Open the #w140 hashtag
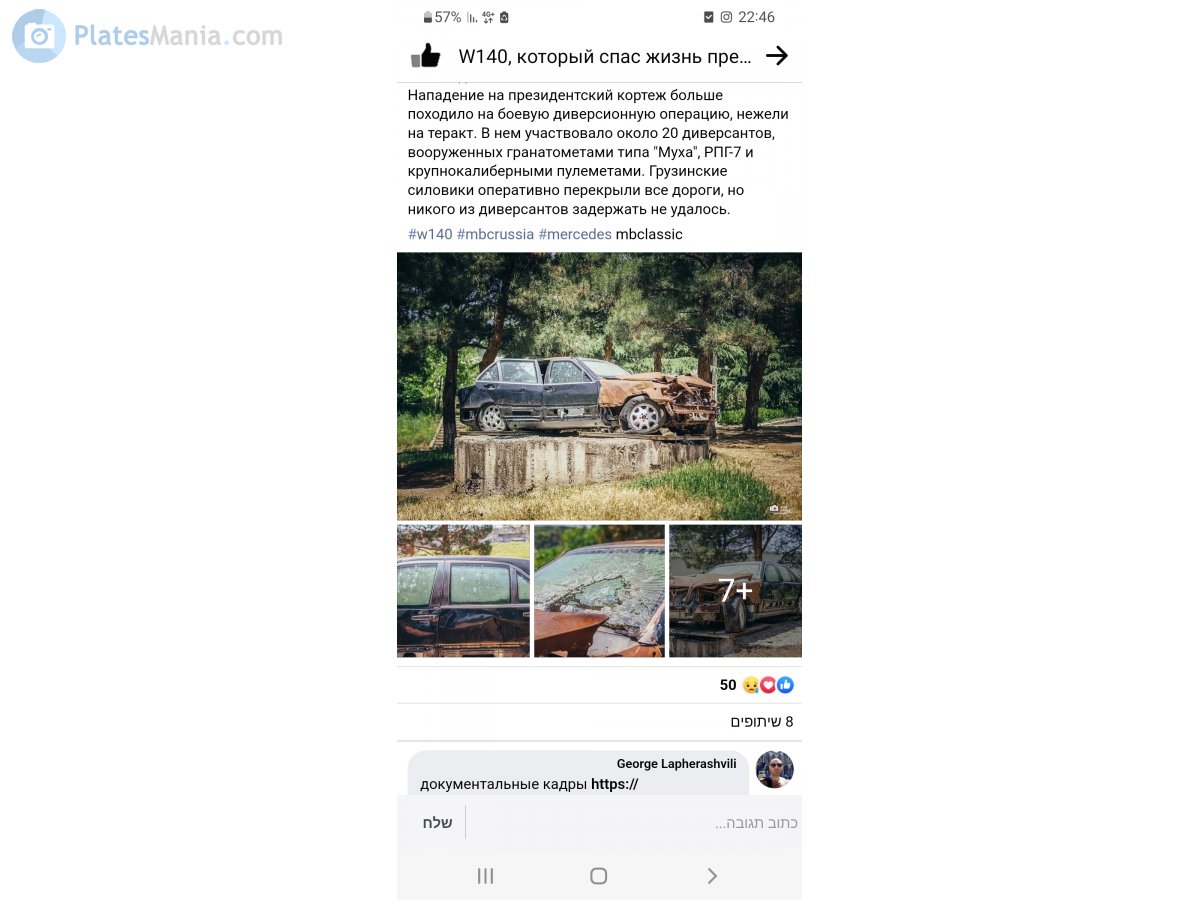 tap(430, 234)
